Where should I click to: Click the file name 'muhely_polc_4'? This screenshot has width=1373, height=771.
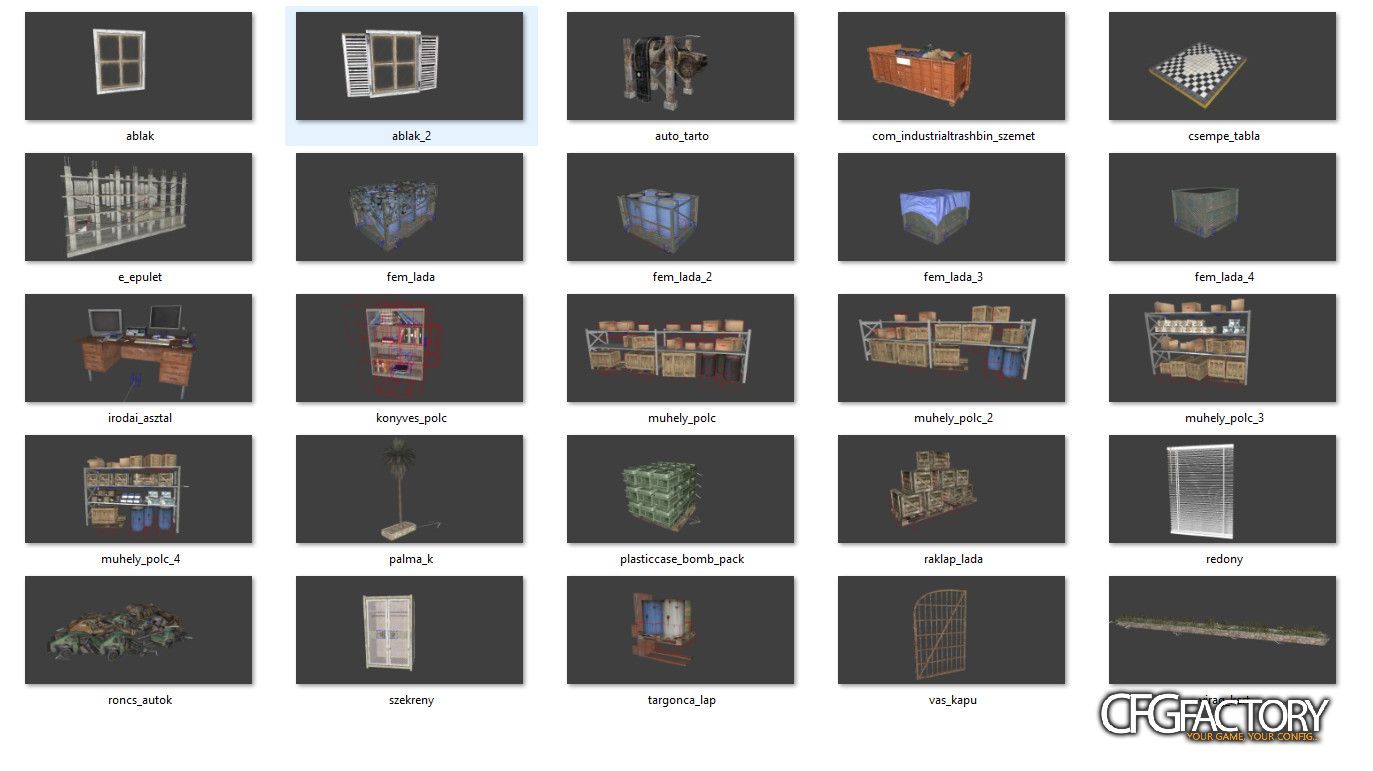click(x=140, y=559)
